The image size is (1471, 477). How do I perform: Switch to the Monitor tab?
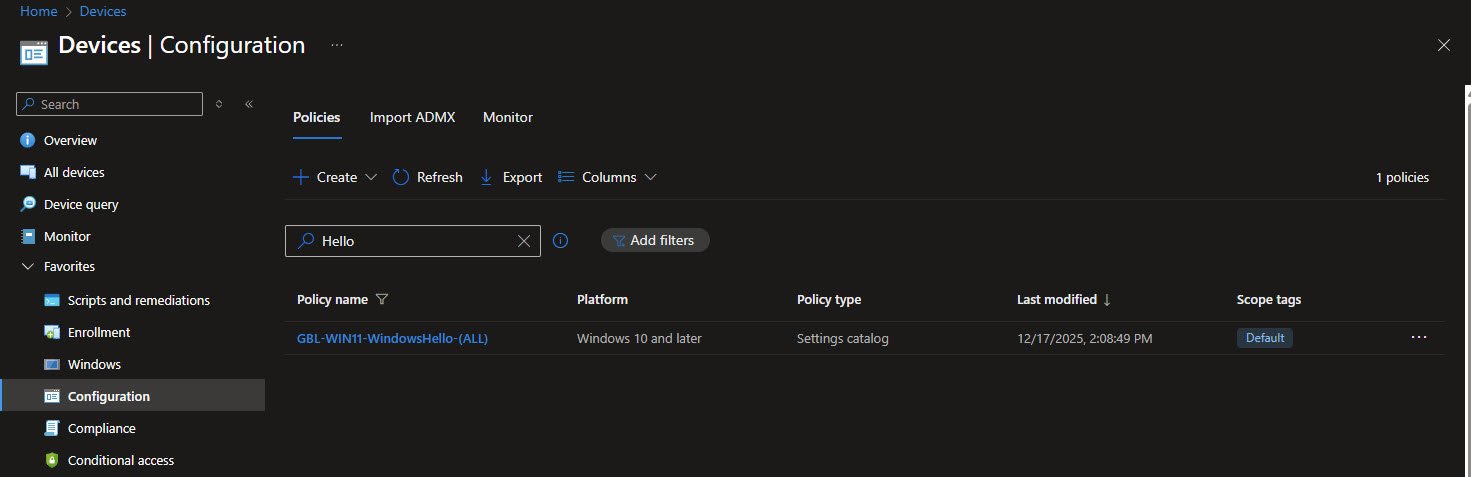click(508, 117)
